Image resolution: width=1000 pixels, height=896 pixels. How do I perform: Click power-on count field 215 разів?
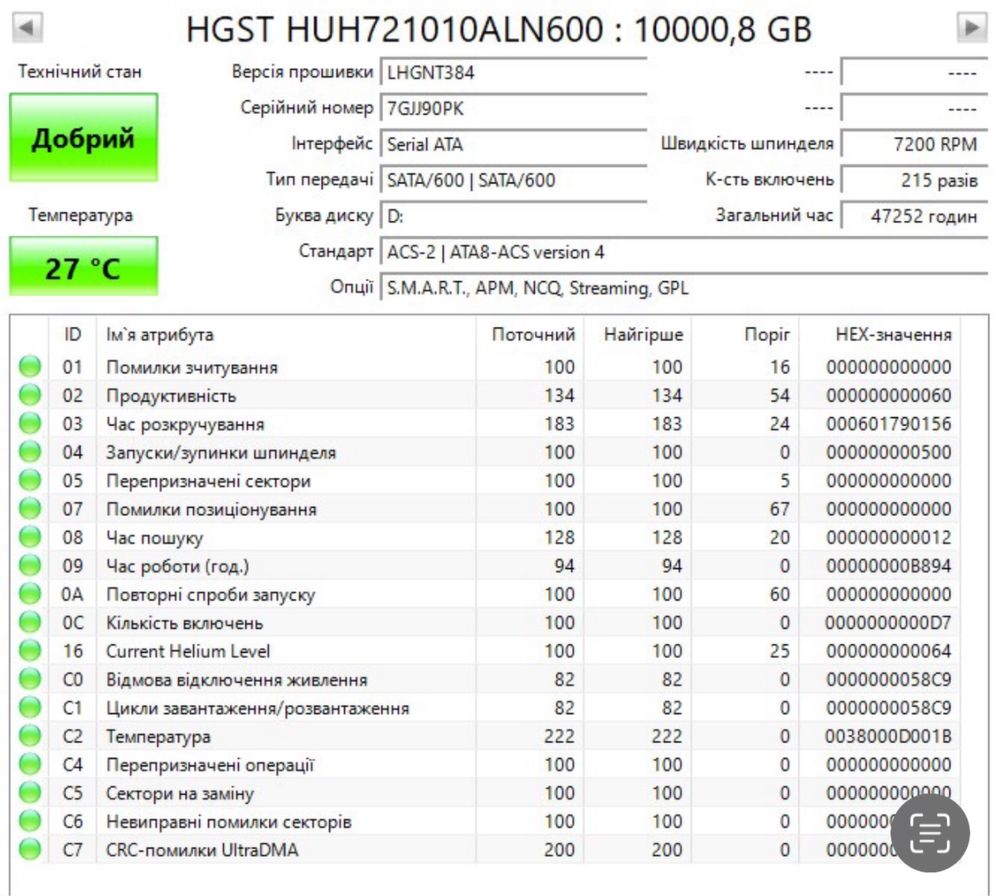pyautogui.click(x=915, y=180)
